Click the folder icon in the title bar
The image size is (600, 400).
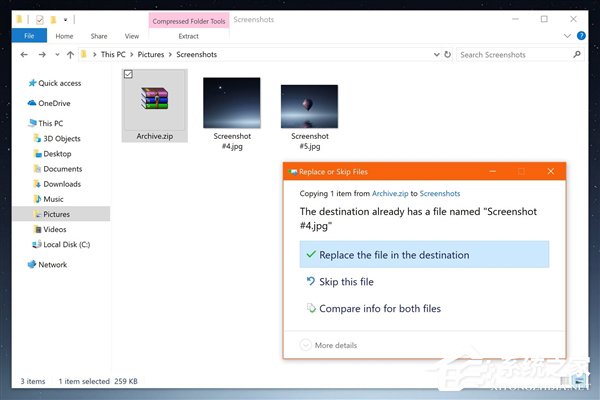19,19
